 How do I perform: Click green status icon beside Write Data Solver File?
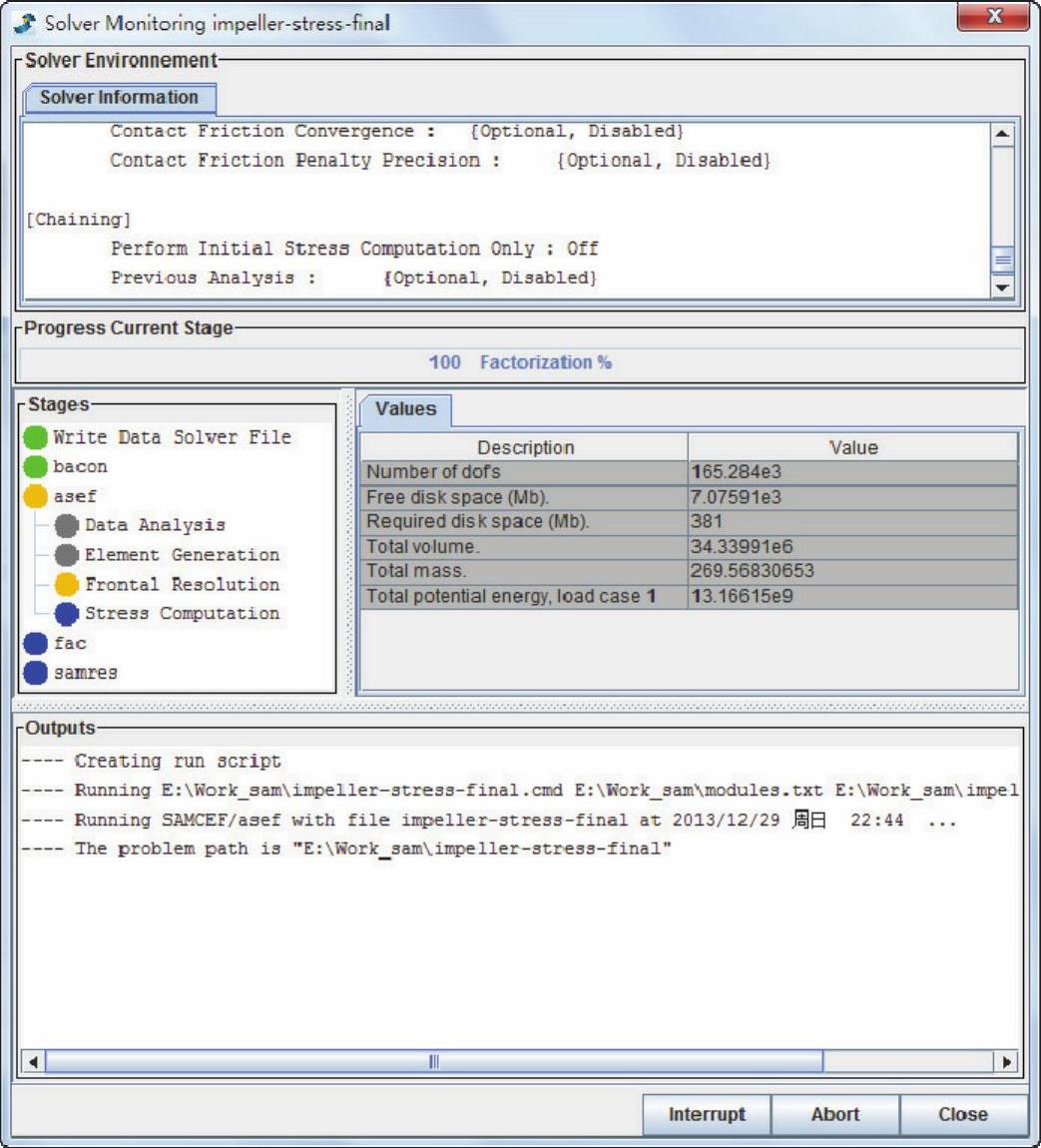pyautogui.click(x=36, y=437)
